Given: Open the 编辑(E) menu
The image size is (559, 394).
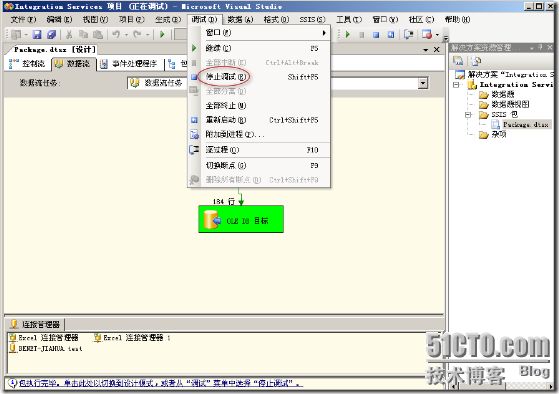Looking at the screenshot, I should (59, 19).
